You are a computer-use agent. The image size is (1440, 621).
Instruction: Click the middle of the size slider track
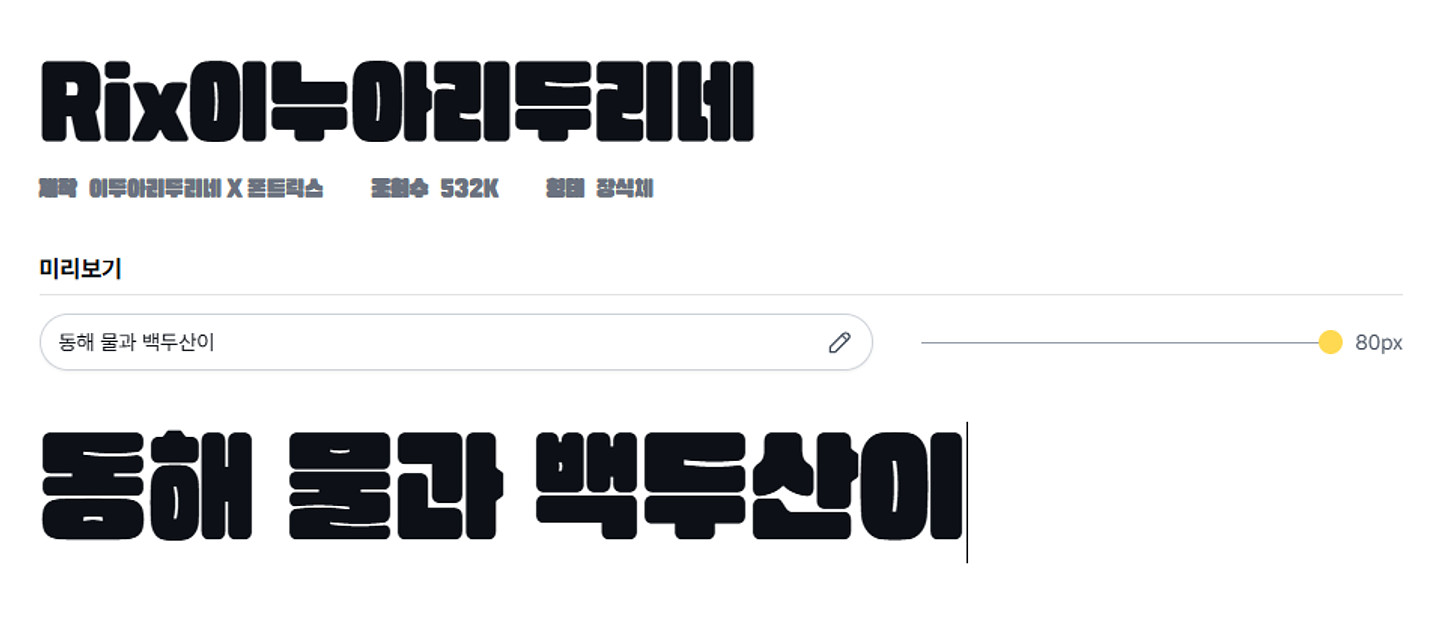(1125, 343)
